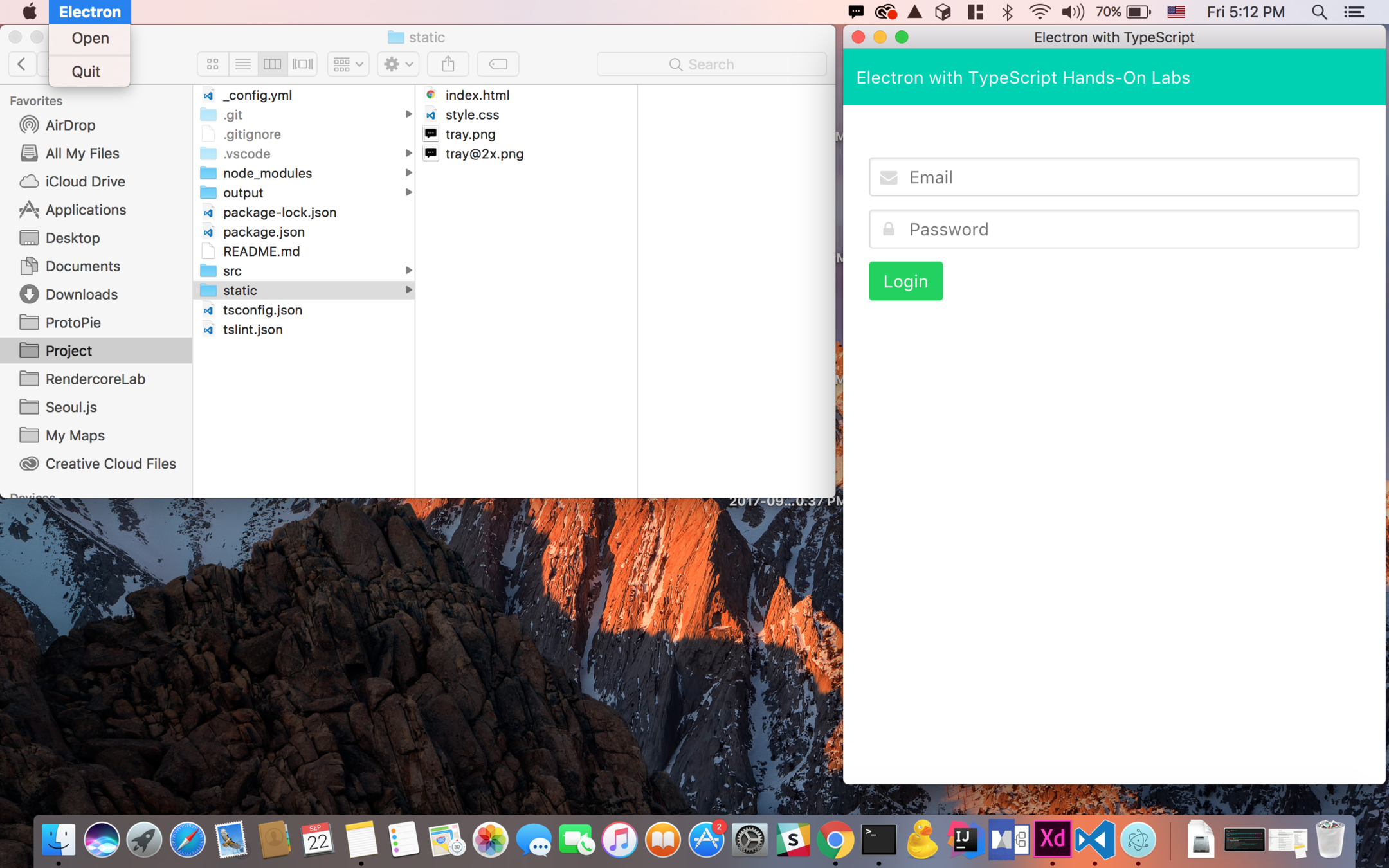Image resolution: width=1389 pixels, height=868 pixels.
Task: Open Visual Studio Code from Dock
Action: click(x=1094, y=840)
